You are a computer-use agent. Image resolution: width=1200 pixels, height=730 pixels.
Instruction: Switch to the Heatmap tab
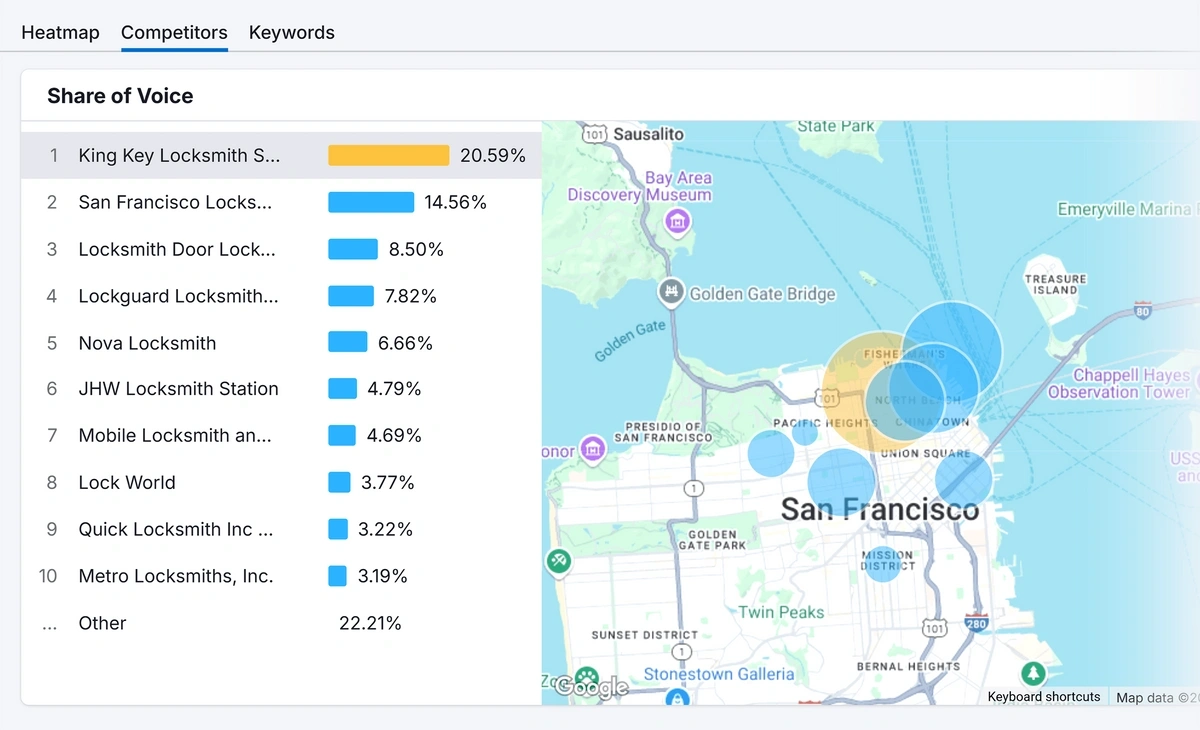(60, 32)
